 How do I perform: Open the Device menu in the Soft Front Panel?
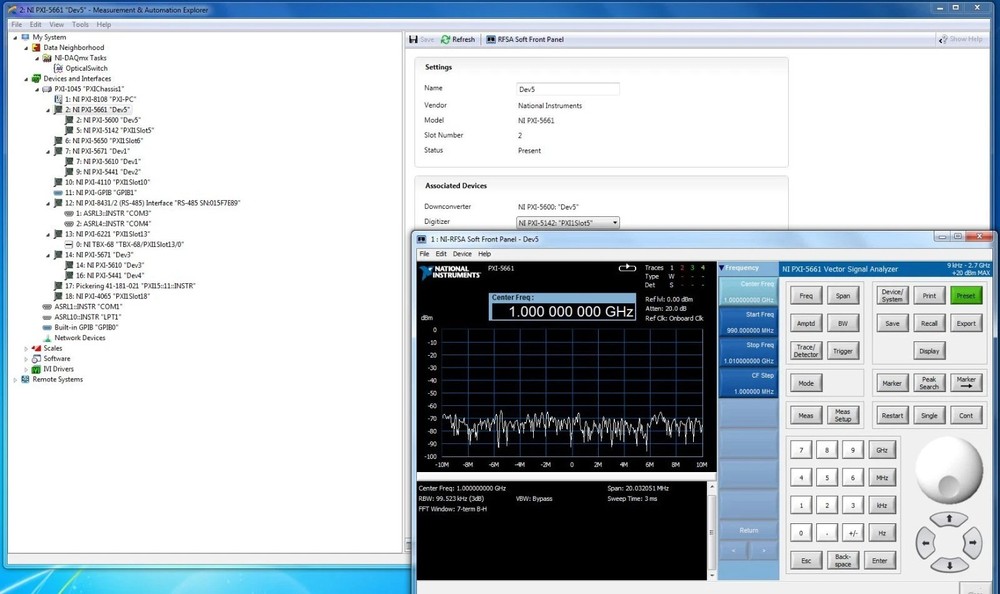pyautogui.click(x=462, y=253)
